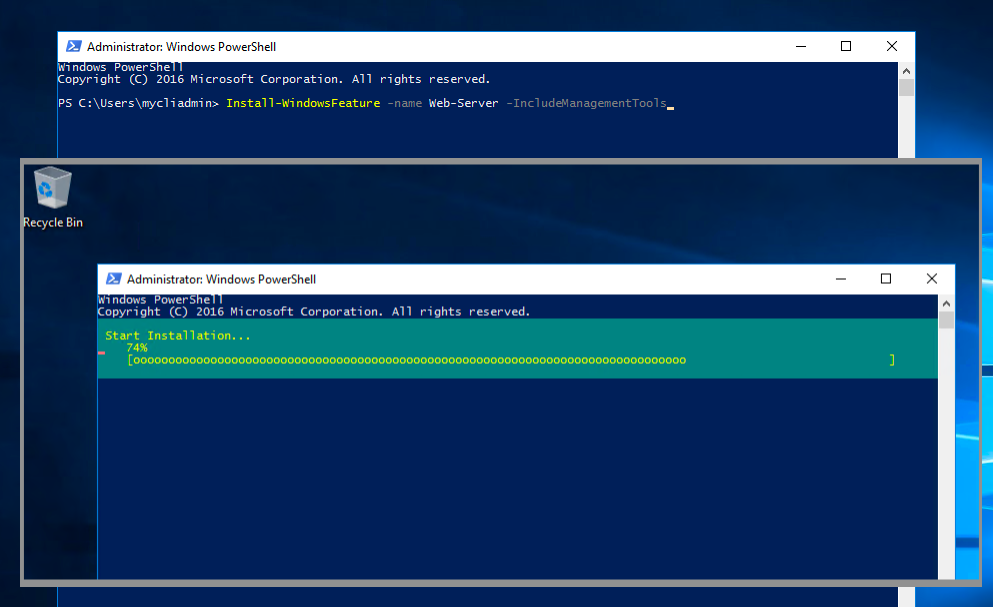The image size is (993, 607).
Task: Click the copyright line in the front PowerShell window
Action: (x=314, y=312)
